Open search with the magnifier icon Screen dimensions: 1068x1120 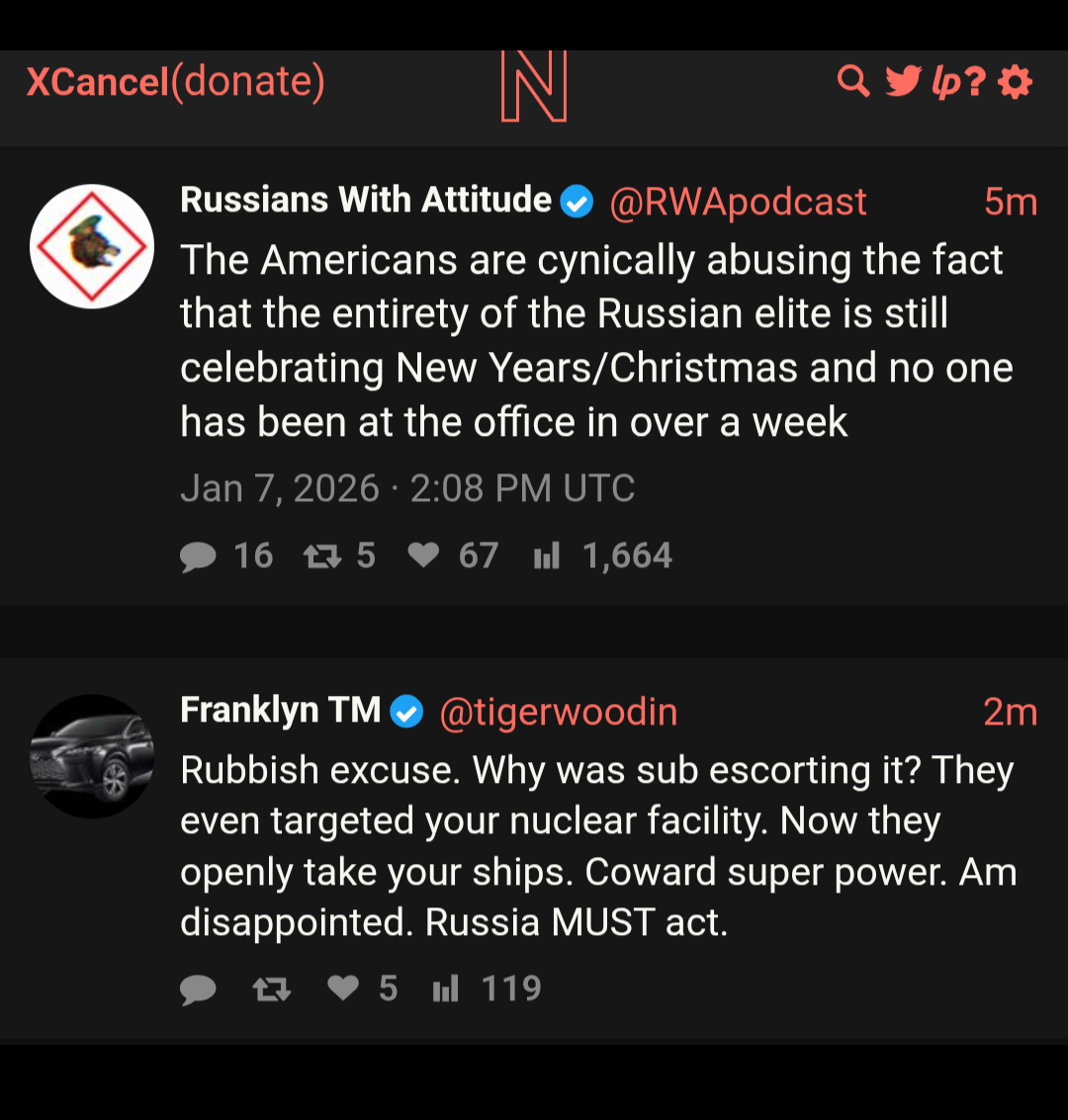pos(852,81)
